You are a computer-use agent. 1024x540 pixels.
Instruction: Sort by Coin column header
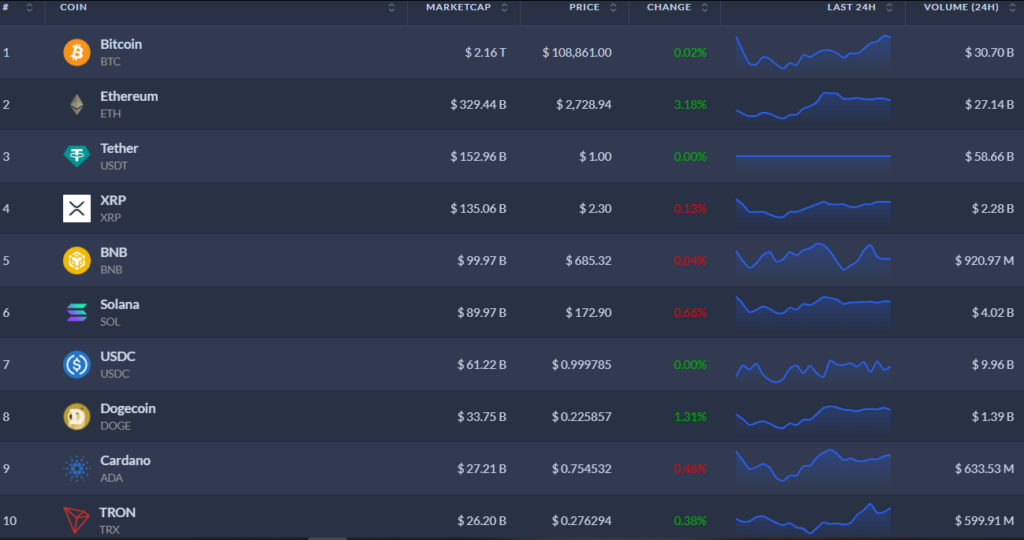coord(73,8)
